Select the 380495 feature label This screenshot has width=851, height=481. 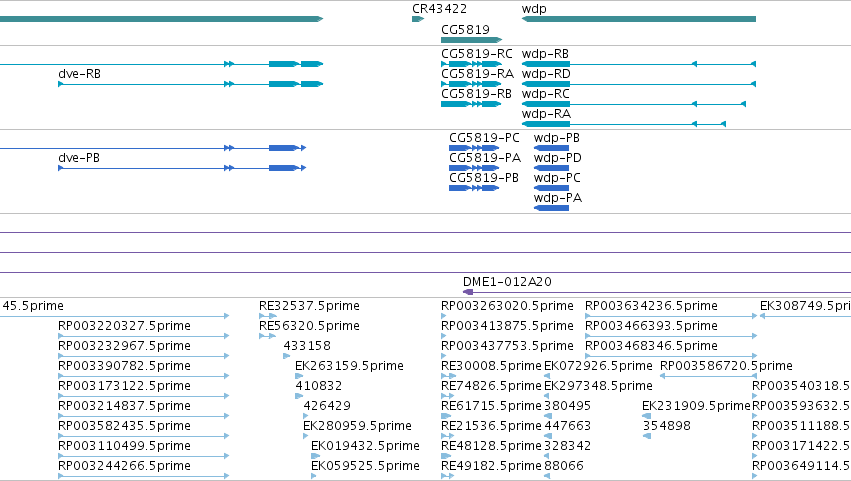[568, 406]
